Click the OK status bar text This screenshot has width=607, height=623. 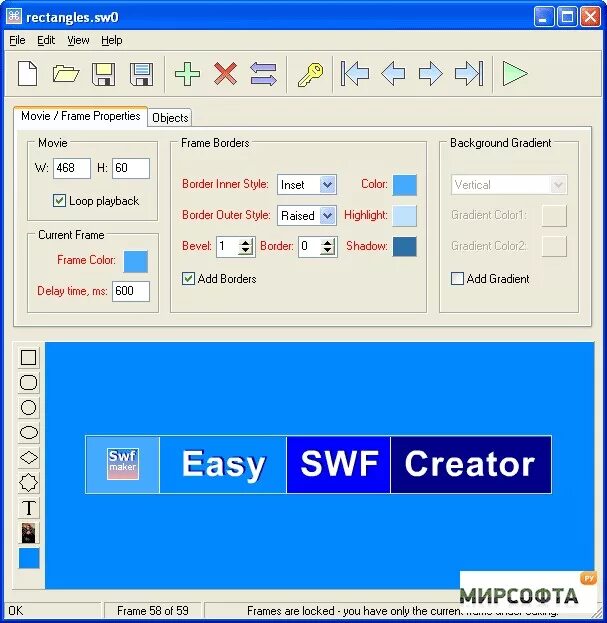(x=16, y=610)
